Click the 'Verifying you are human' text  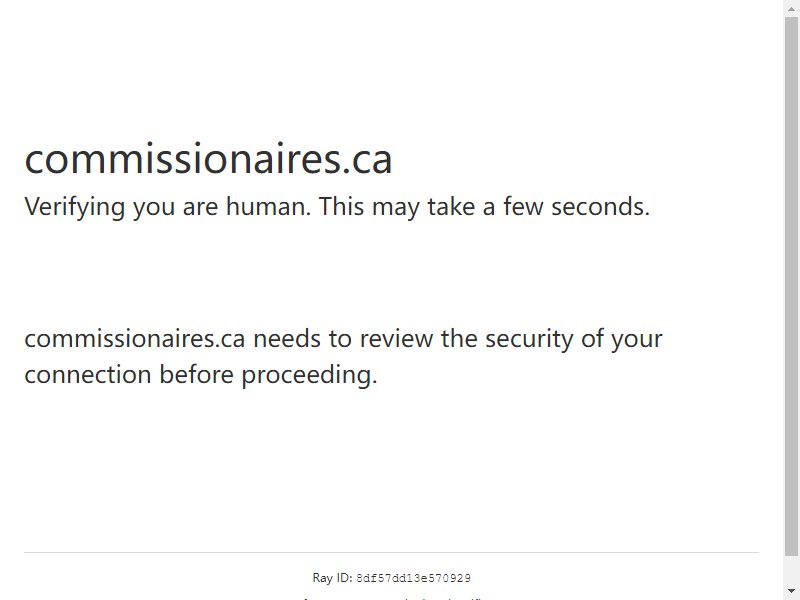pos(167,207)
